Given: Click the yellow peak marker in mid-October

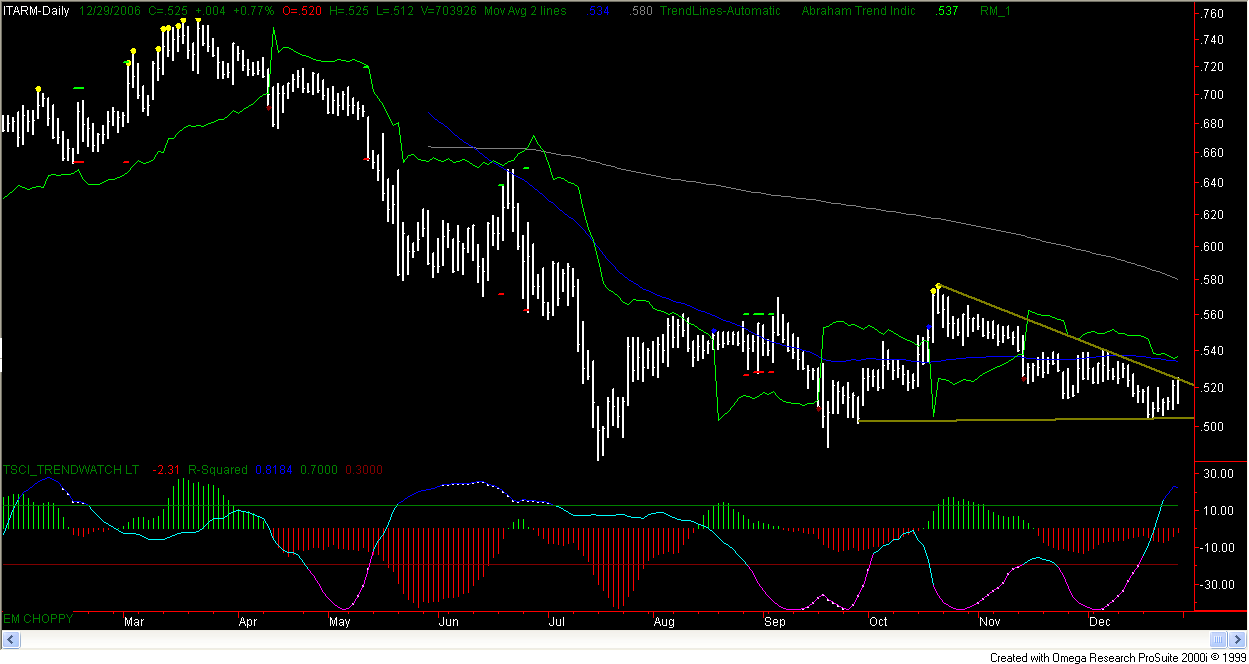Looking at the screenshot, I should coord(937,287).
